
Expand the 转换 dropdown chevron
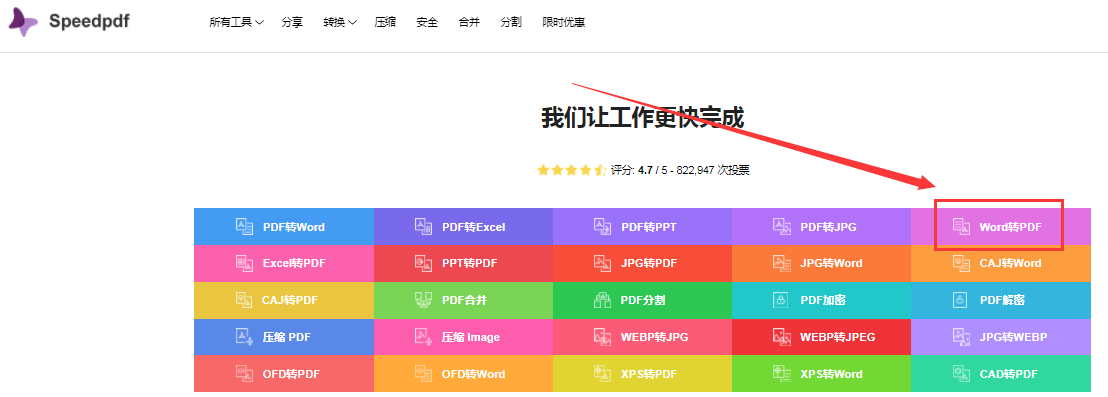click(x=352, y=23)
